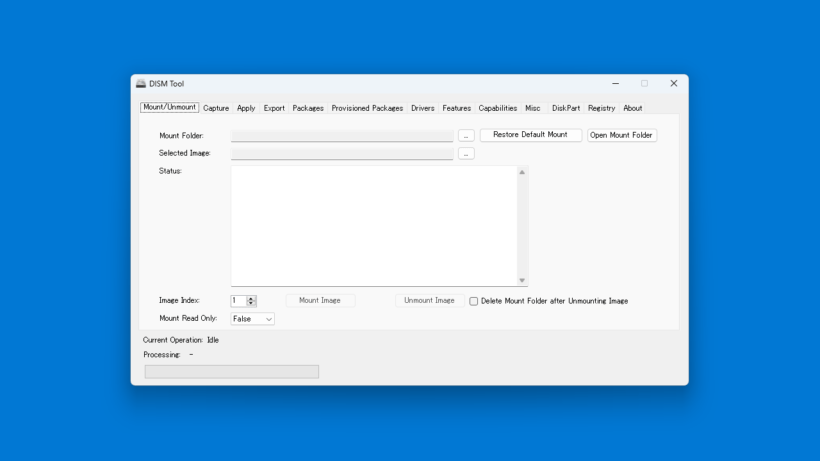Go to the Registry tab
The height and width of the screenshot is (461, 820).
pyautogui.click(x=601, y=108)
